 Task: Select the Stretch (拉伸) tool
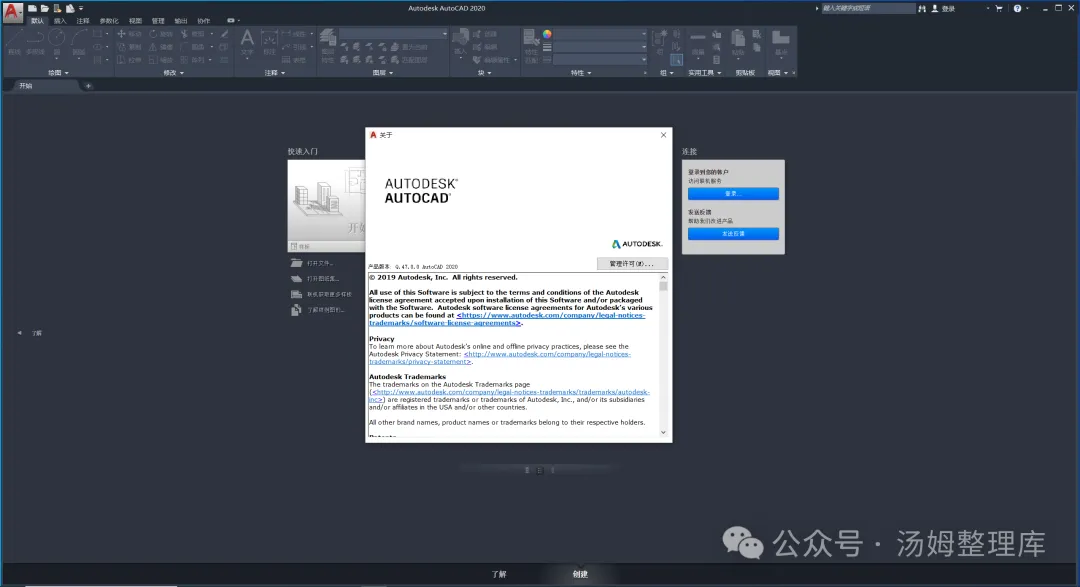click(129, 60)
